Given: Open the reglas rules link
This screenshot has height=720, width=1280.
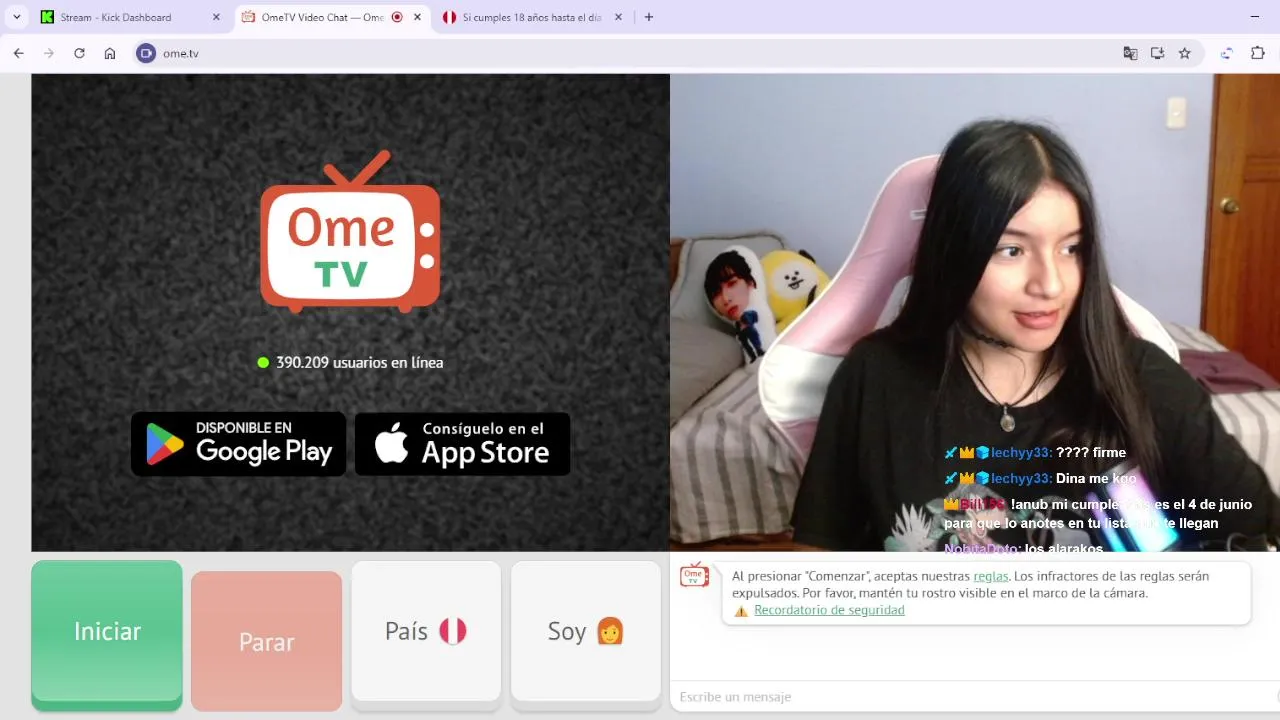Looking at the screenshot, I should click(x=991, y=576).
